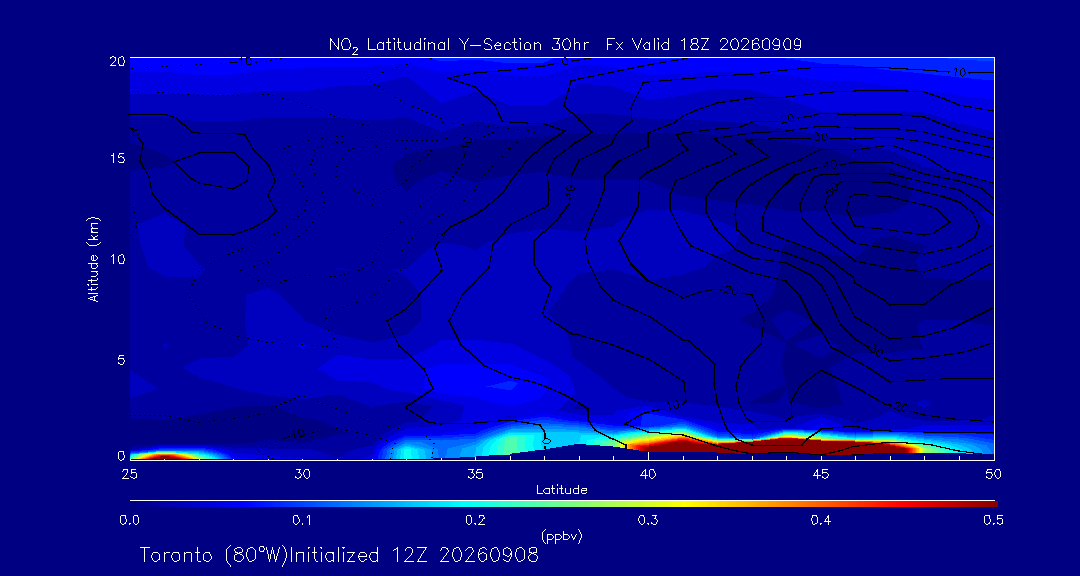Click the latitude 45 tick label
Viewport: 1080px width, 576px height.
[820, 473]
